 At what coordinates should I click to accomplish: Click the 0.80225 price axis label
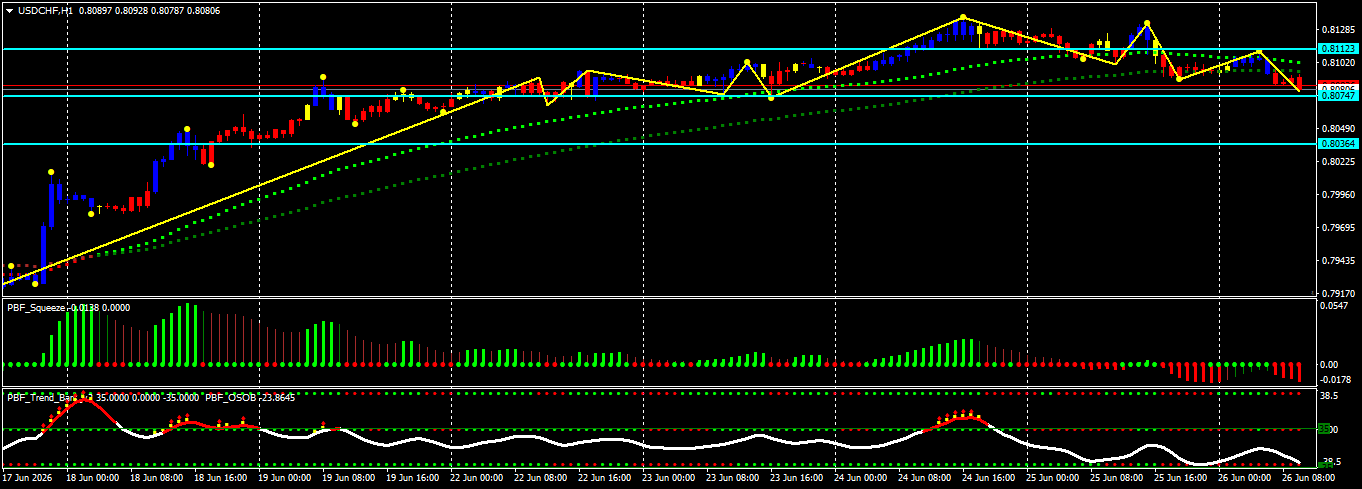tap(1338, 162)
